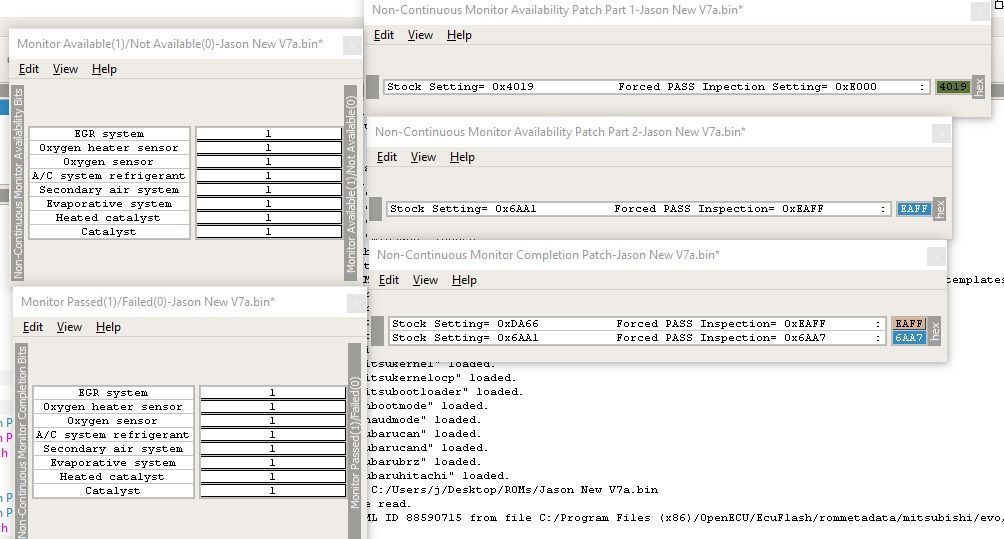Screen dimensions: 1004x539
Task: Select Heated catalyst value in Monitor Available table
Action: (x=269, y=218)
